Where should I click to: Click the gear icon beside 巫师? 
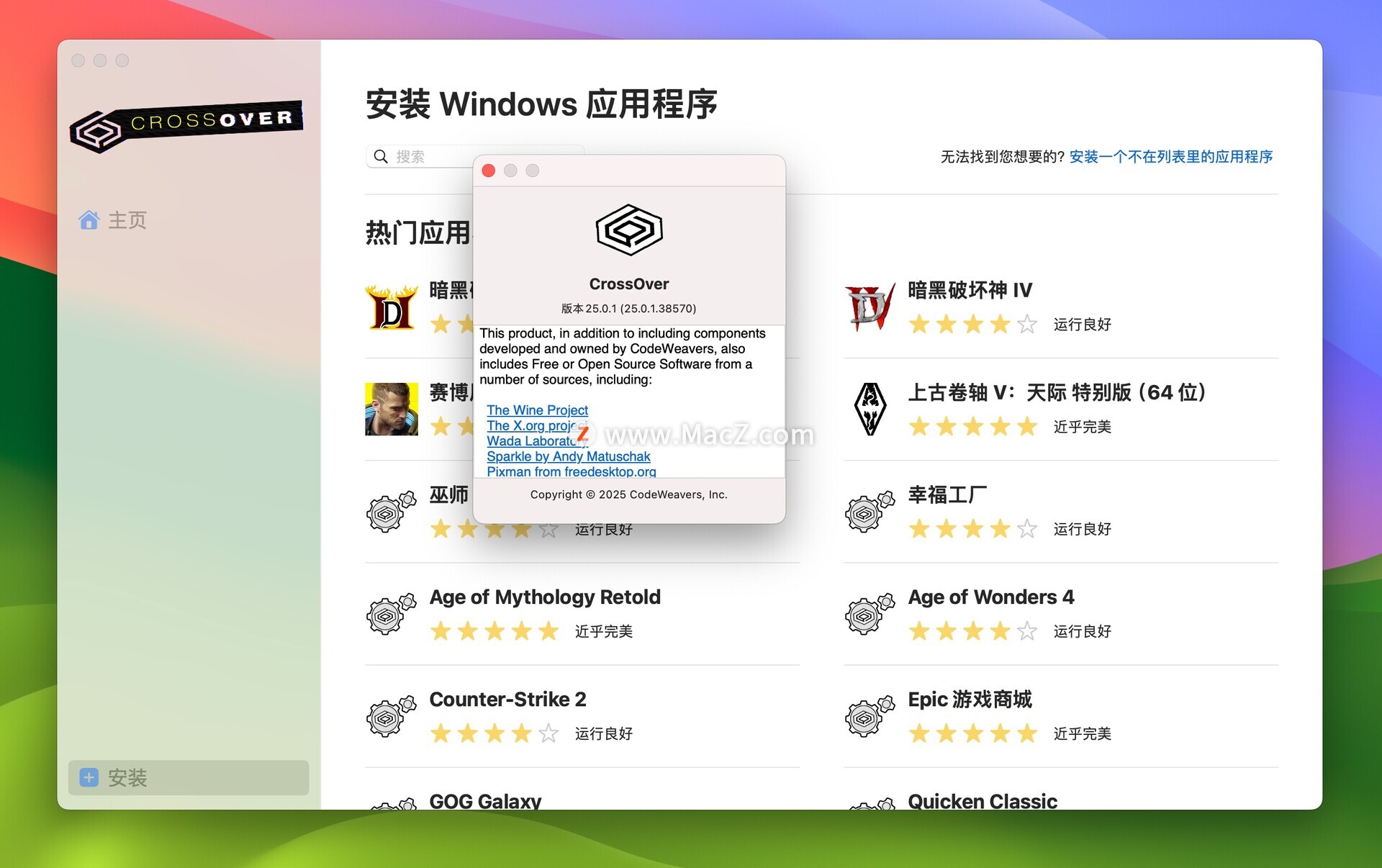[392, 512]
